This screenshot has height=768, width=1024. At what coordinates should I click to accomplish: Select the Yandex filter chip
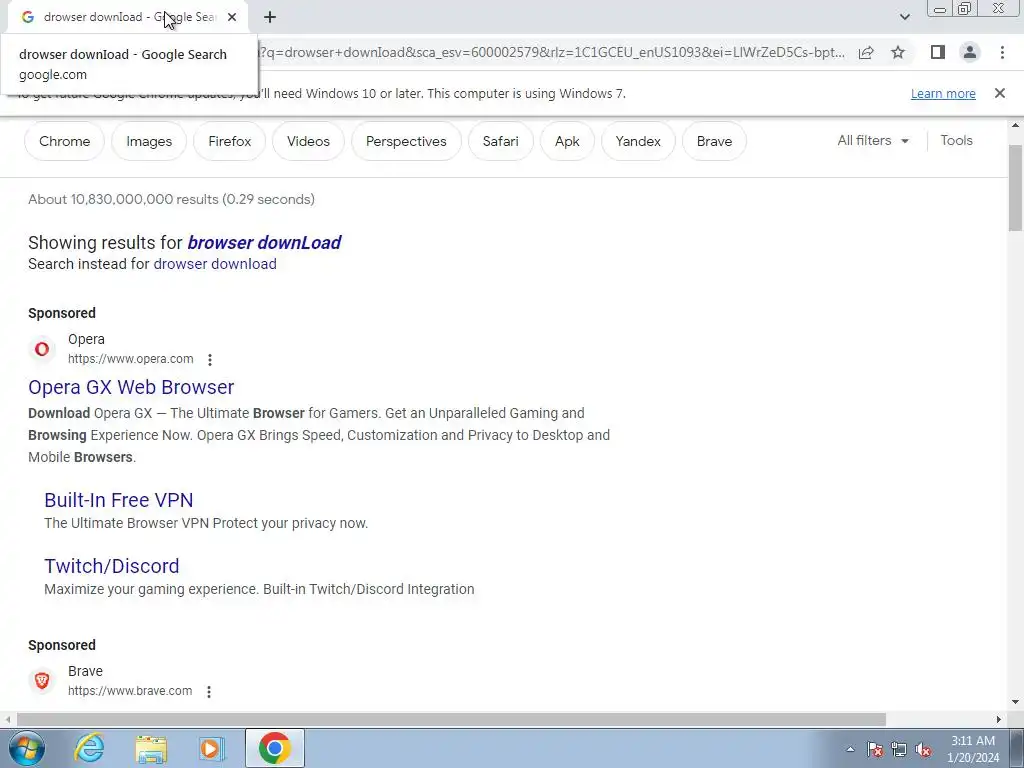638,141
